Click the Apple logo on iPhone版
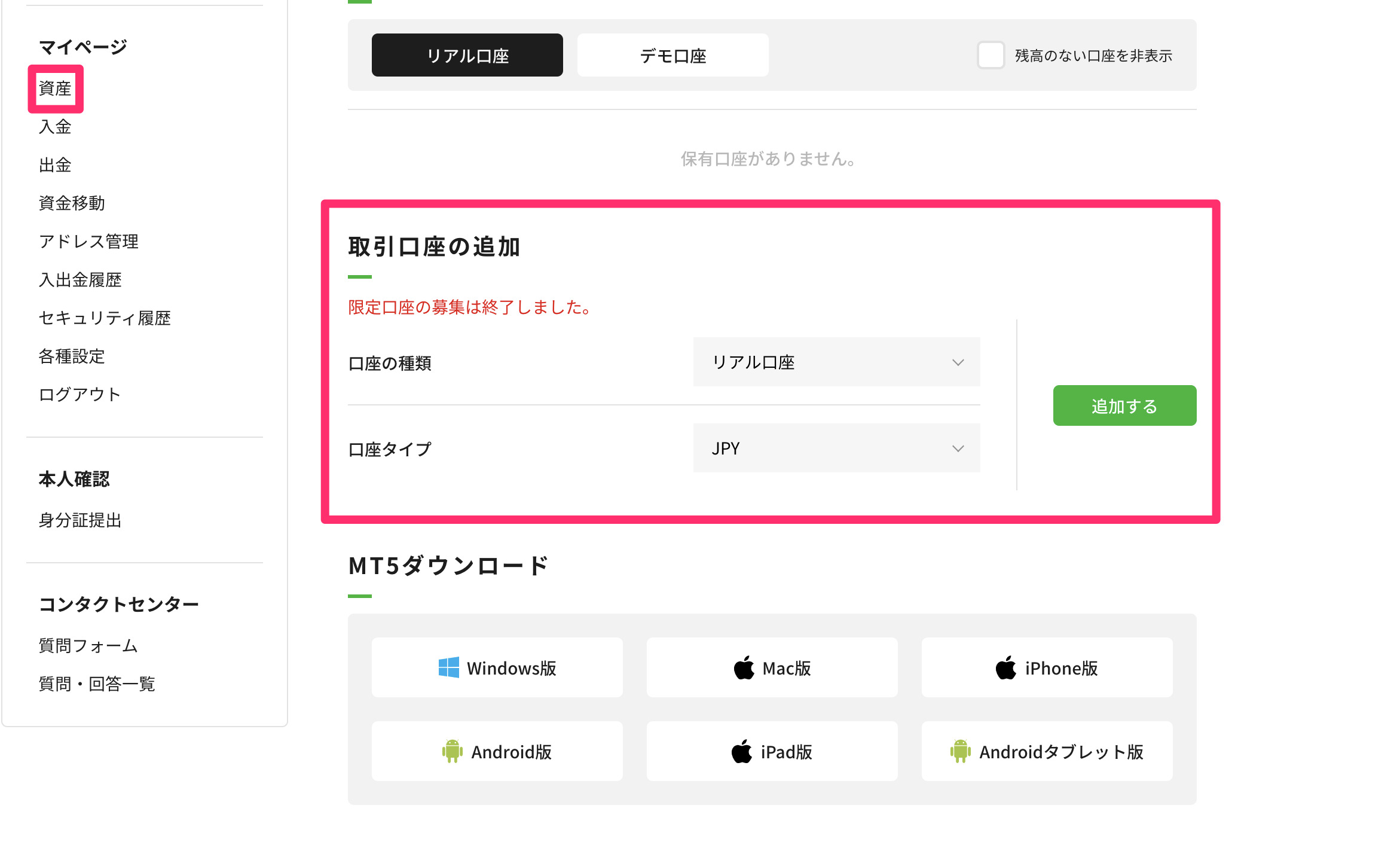This screenshot has height=848, width=1400. coord(1005,667)
